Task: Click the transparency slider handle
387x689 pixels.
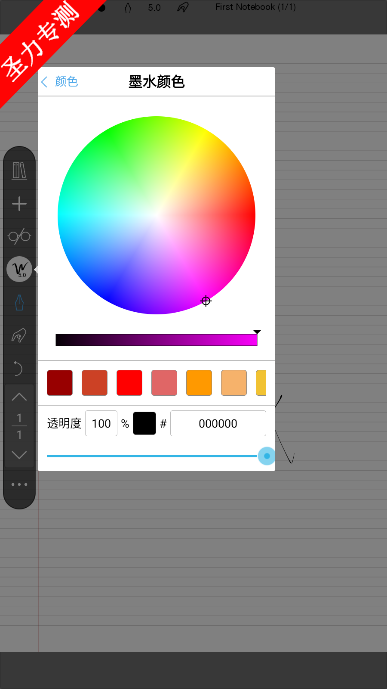Action: pos(266,456)
